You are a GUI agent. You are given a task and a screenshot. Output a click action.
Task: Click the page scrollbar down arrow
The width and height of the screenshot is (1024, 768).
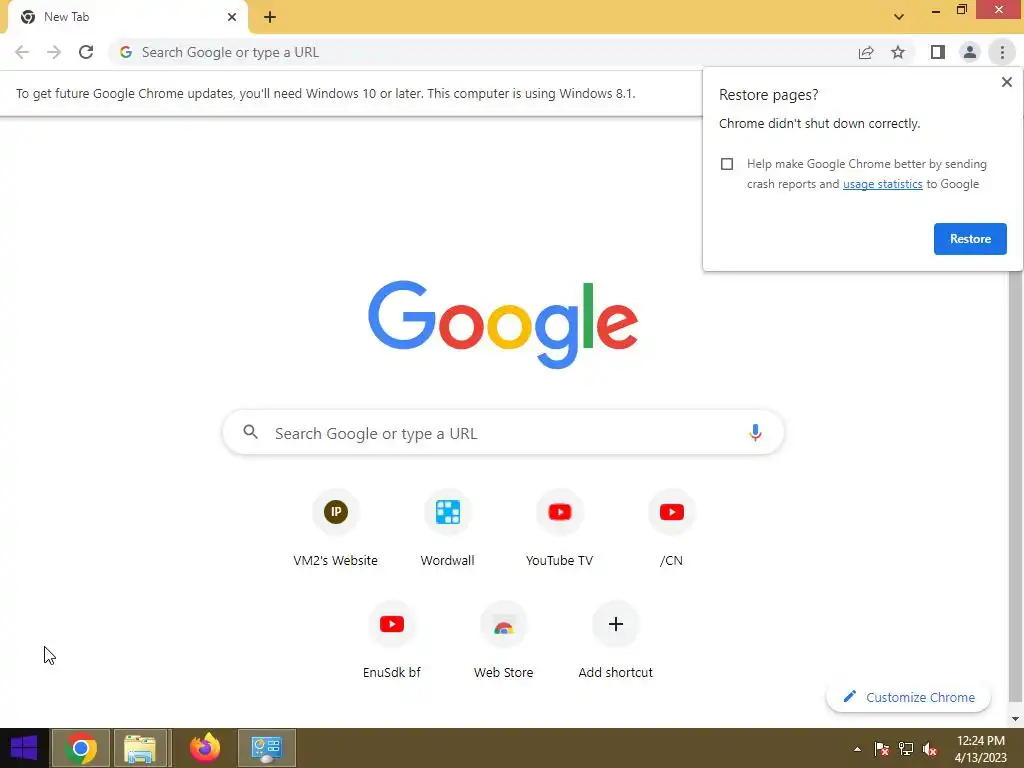pyautogui.click(x=1015, y=719)
